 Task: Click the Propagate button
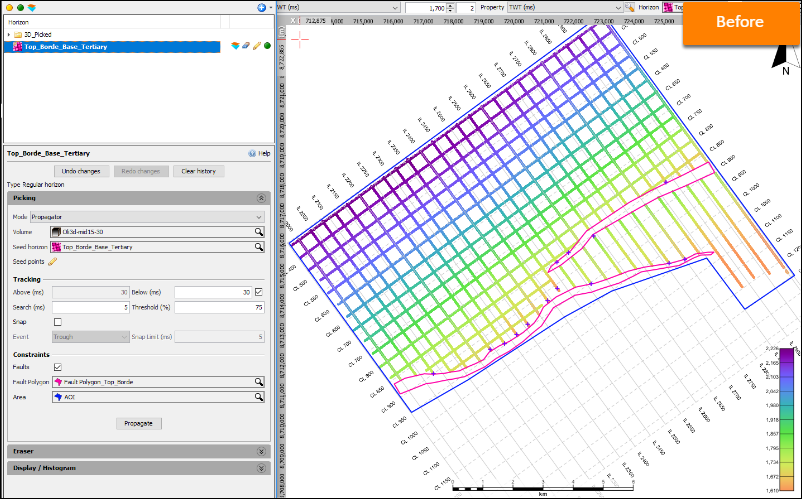point(139,423)
